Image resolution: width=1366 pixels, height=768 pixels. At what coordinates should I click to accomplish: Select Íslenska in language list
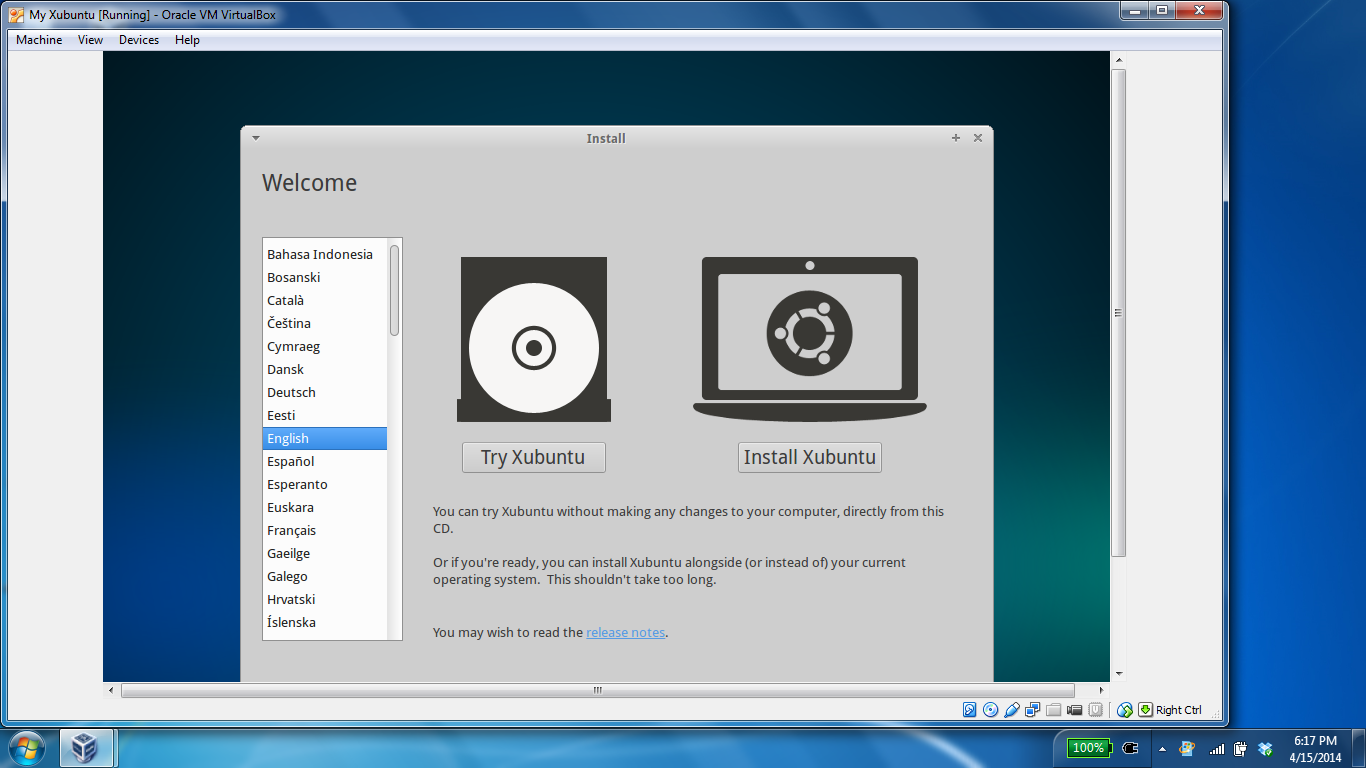[x=325, y=622]
